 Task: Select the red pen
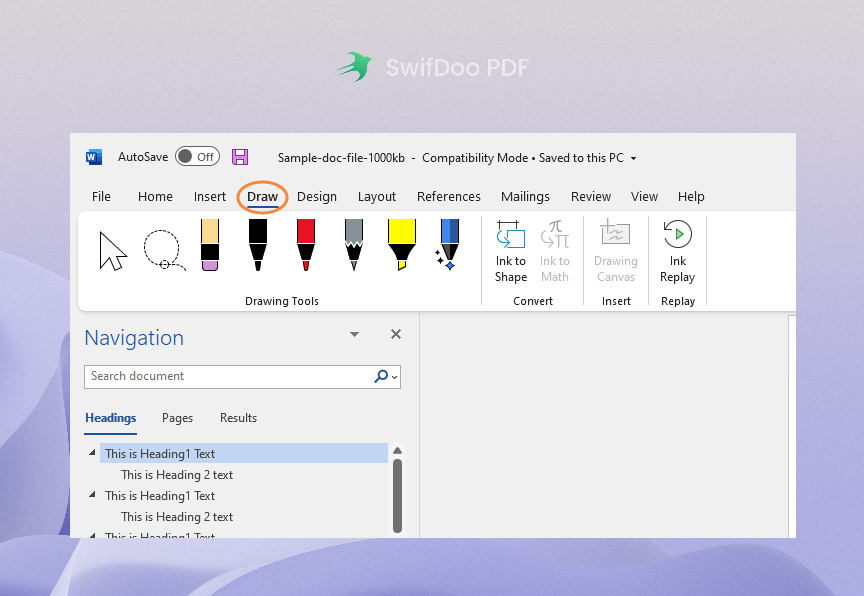(306, 245)
